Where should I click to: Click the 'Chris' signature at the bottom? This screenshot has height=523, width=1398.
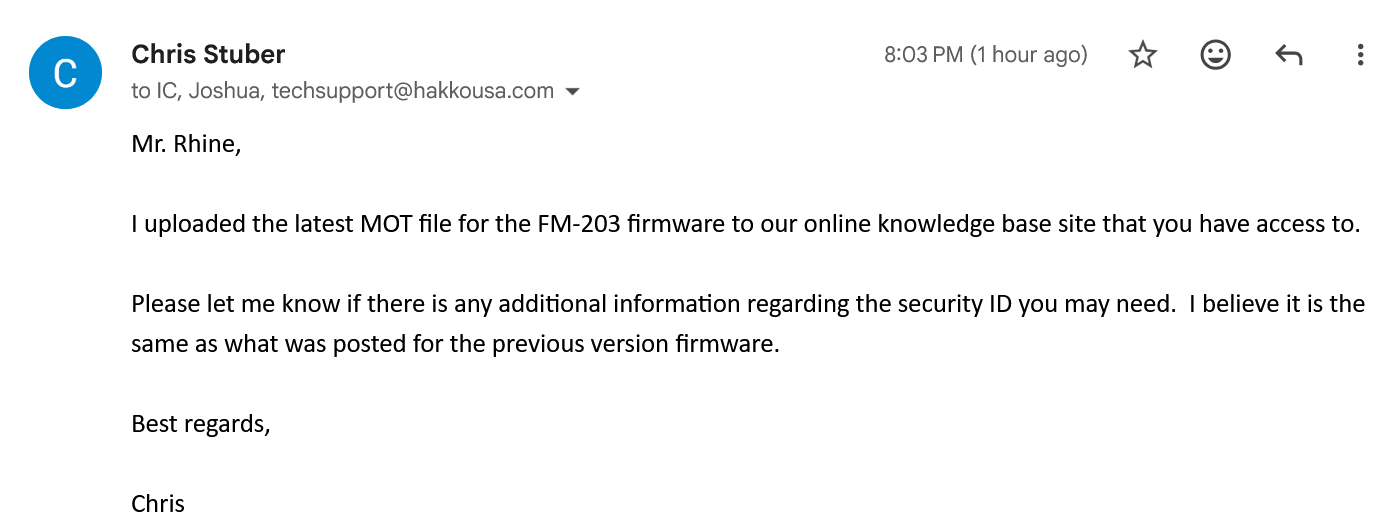coord(158,503)
